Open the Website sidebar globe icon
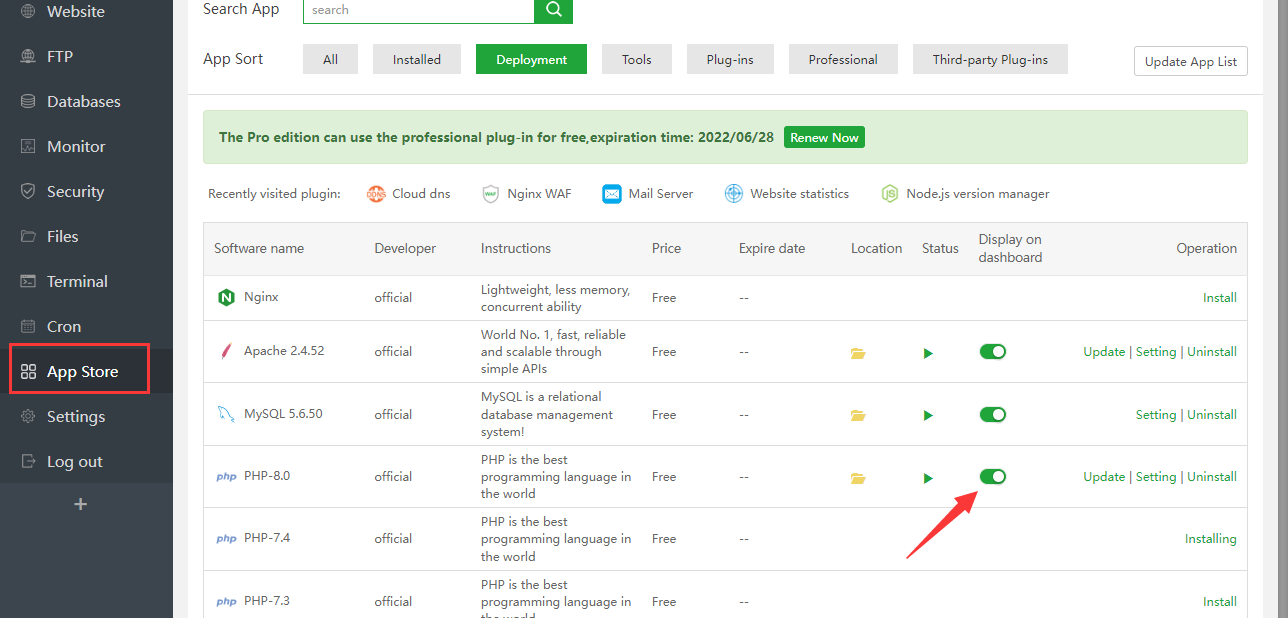Screen dimensions: 1288x618 pos(28,12)
